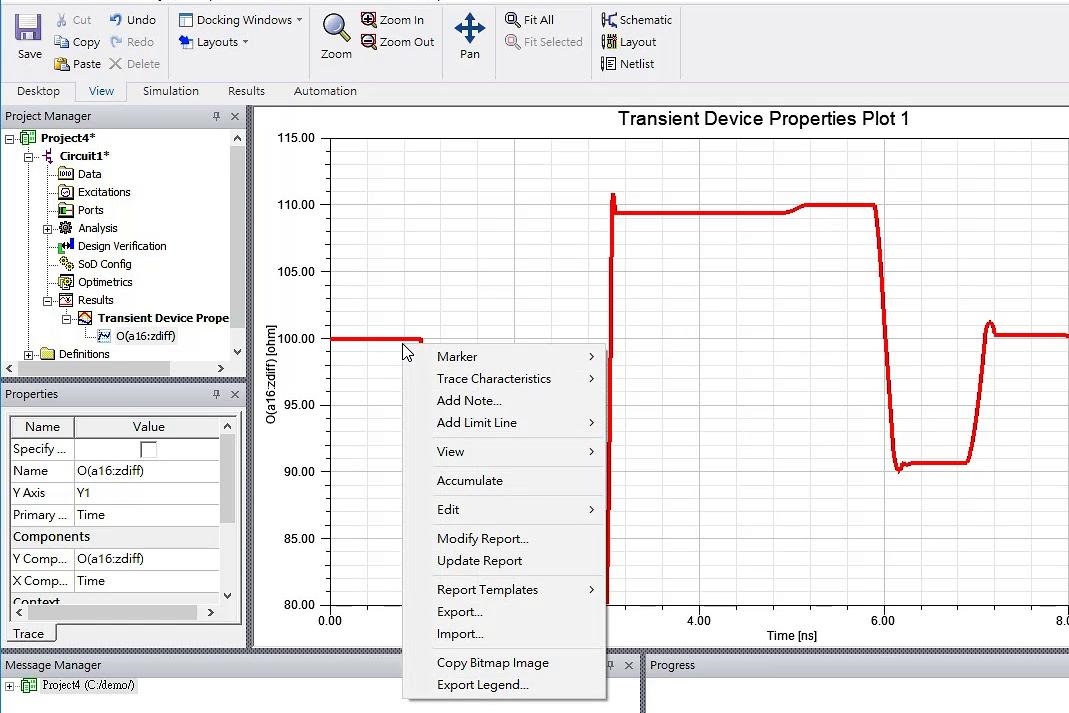Switch to the Automation ribbon tab
This screenshot has height=713, width=1069.
[325, 91]
